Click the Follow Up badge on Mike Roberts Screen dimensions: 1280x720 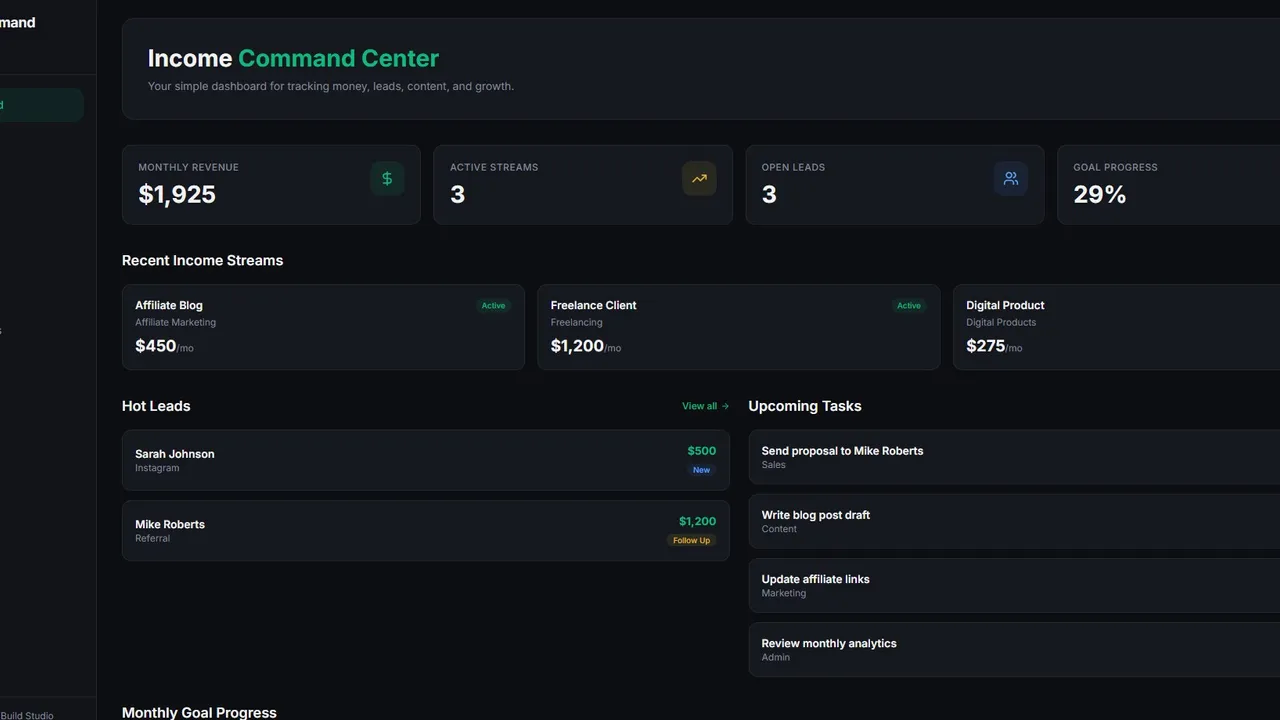(x=692, y=540)
